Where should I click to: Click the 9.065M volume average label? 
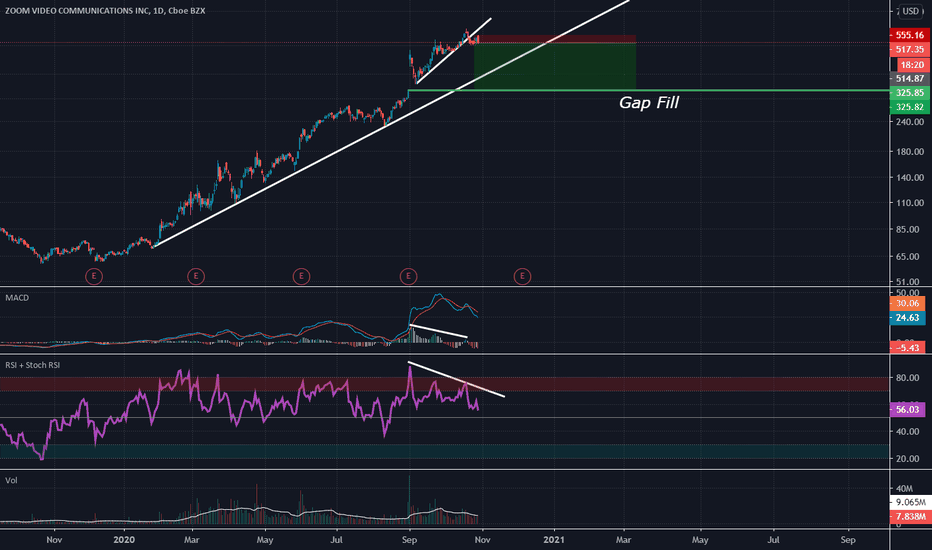point(910,502)
